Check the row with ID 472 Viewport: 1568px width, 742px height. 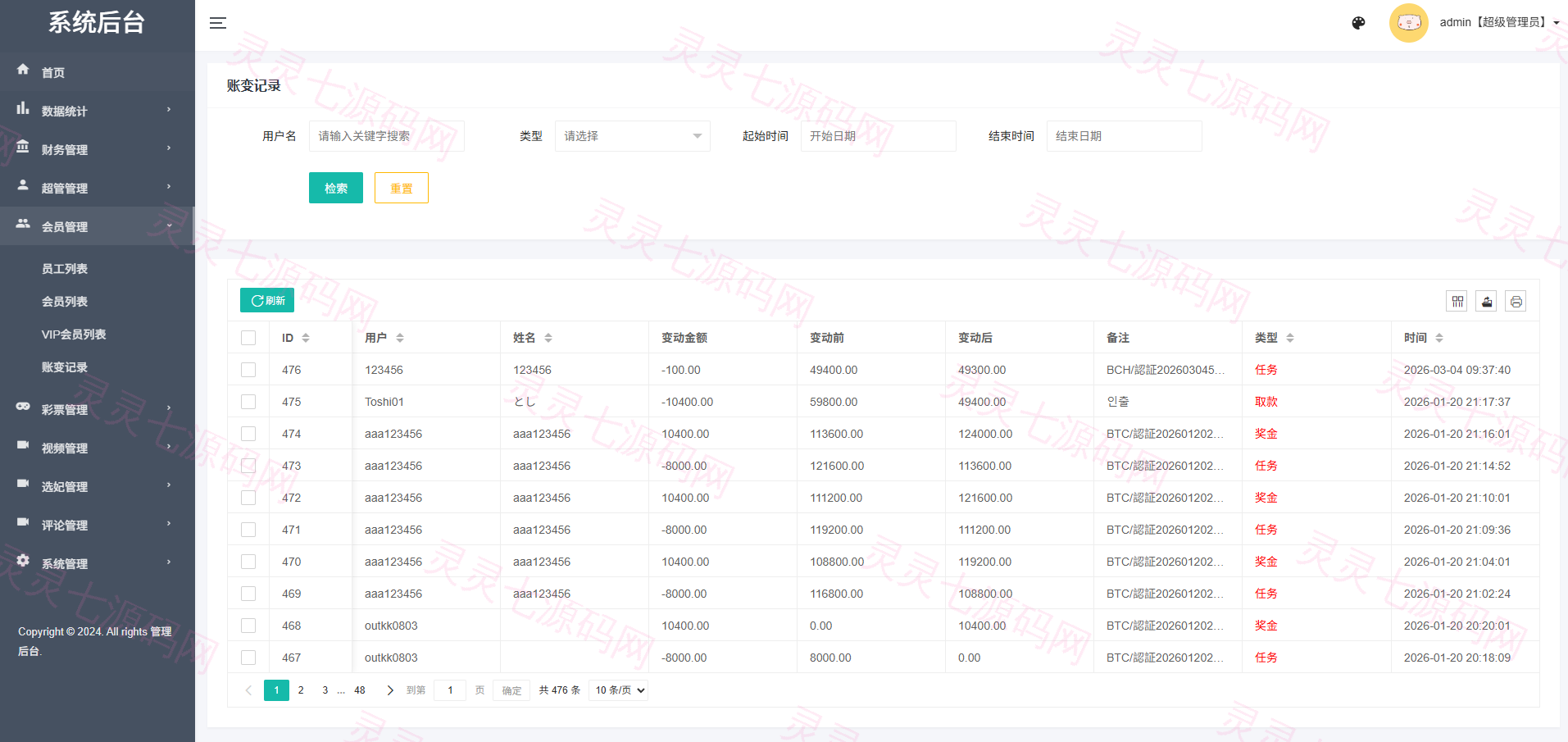[248, 498]
